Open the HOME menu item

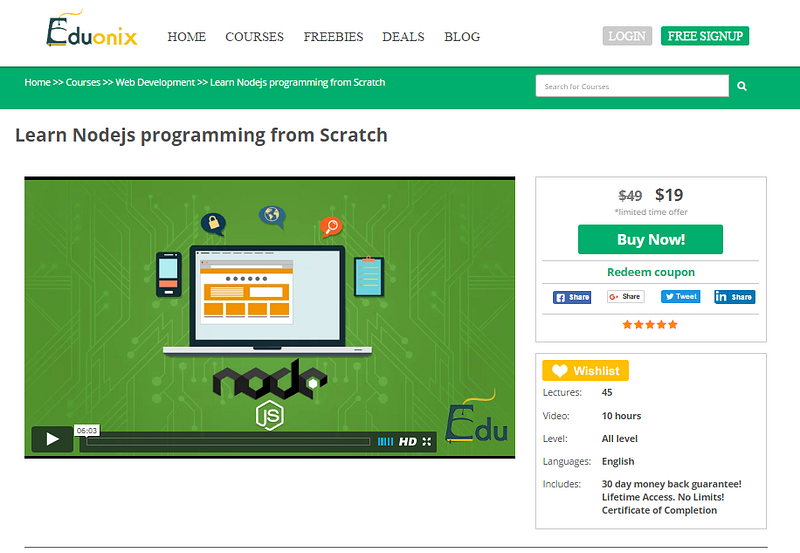[186, 37]
